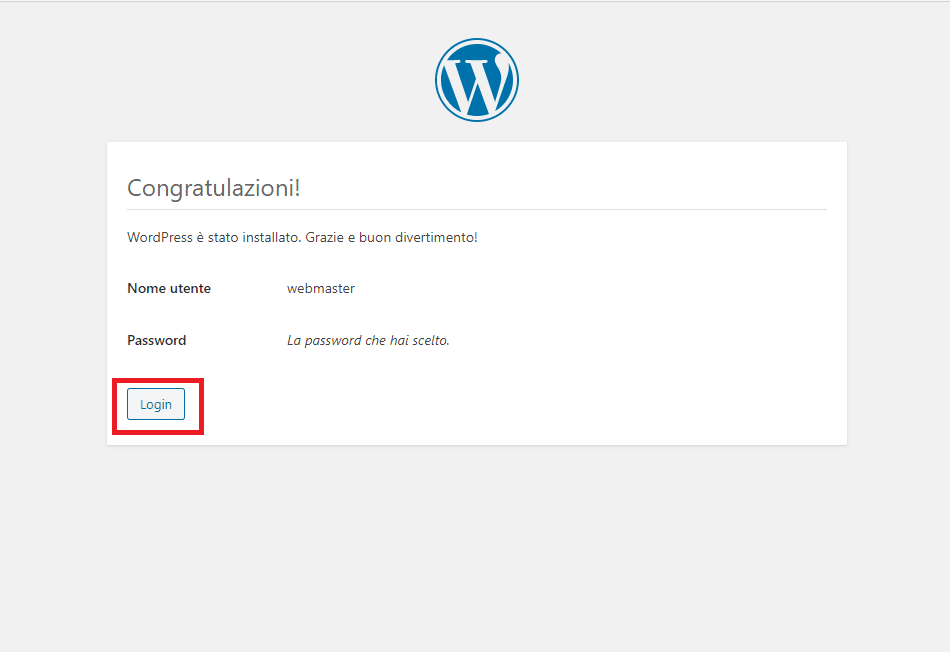Screen dimensions: 950x652
Task: Click the 'Password' label
Action: [x=156, y=341]
